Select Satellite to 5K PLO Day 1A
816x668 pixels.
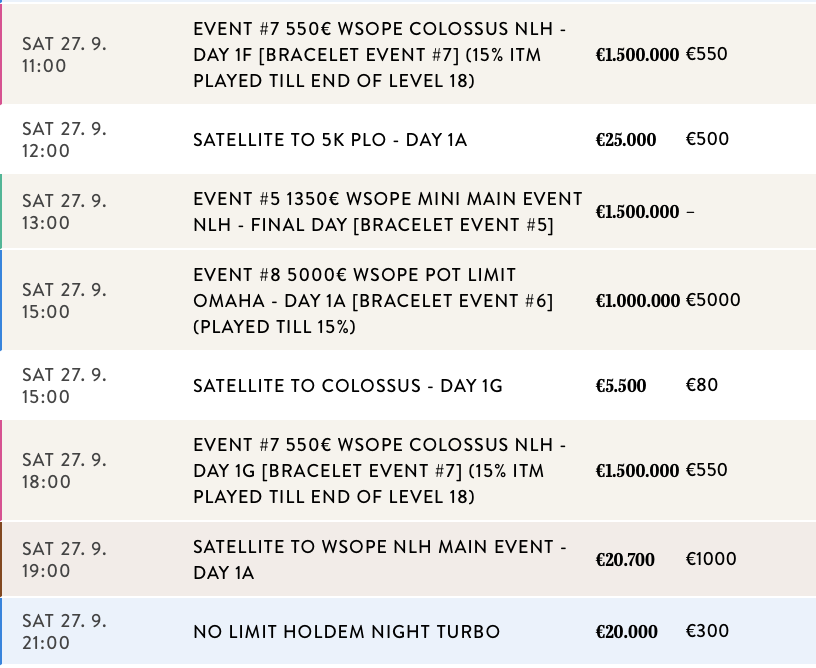point(330,140)
